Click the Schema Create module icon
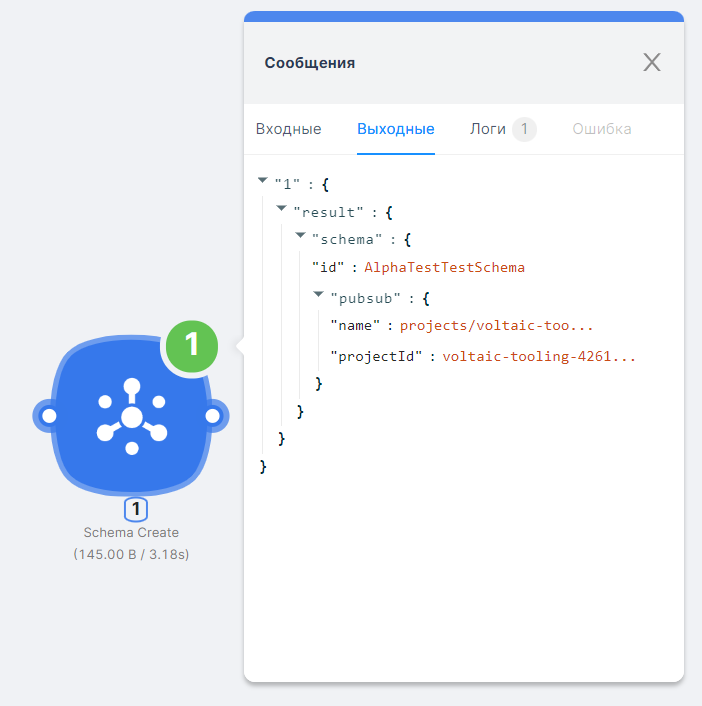The width and height of the screenshot is (702, 706). click(131, 416)
